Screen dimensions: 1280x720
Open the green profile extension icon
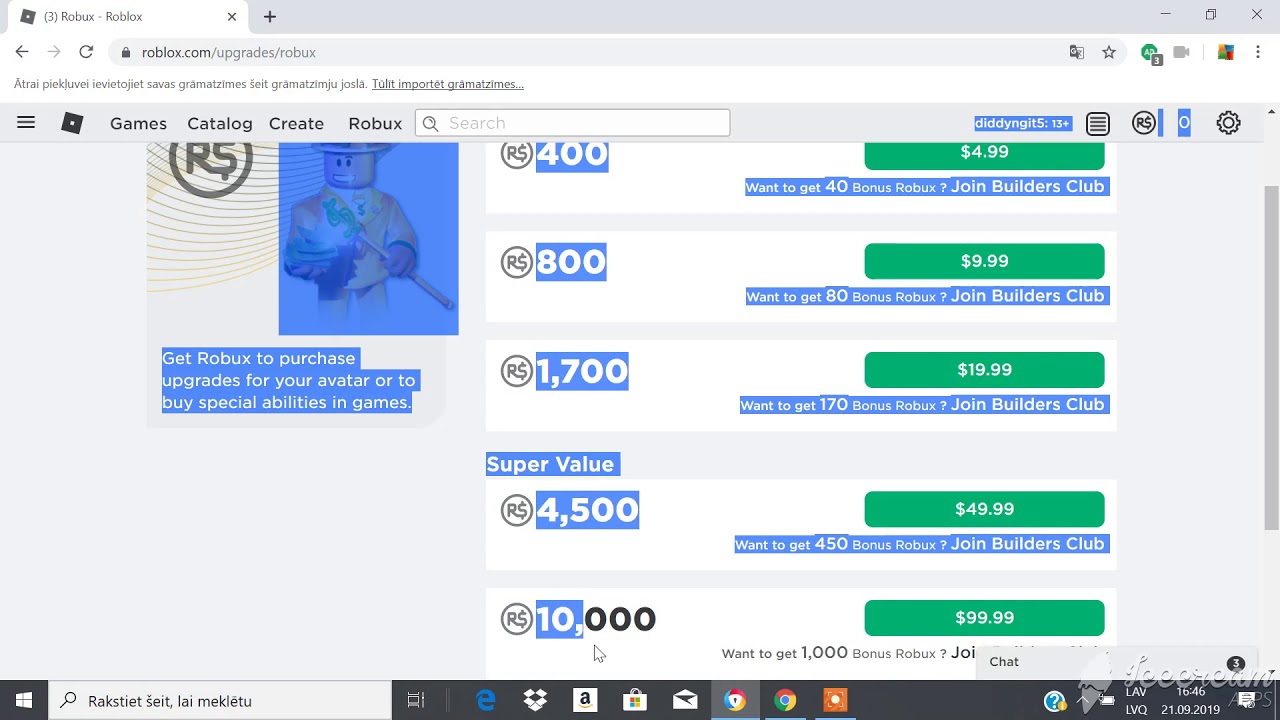pyautogui.click(x=1151, y=53)
